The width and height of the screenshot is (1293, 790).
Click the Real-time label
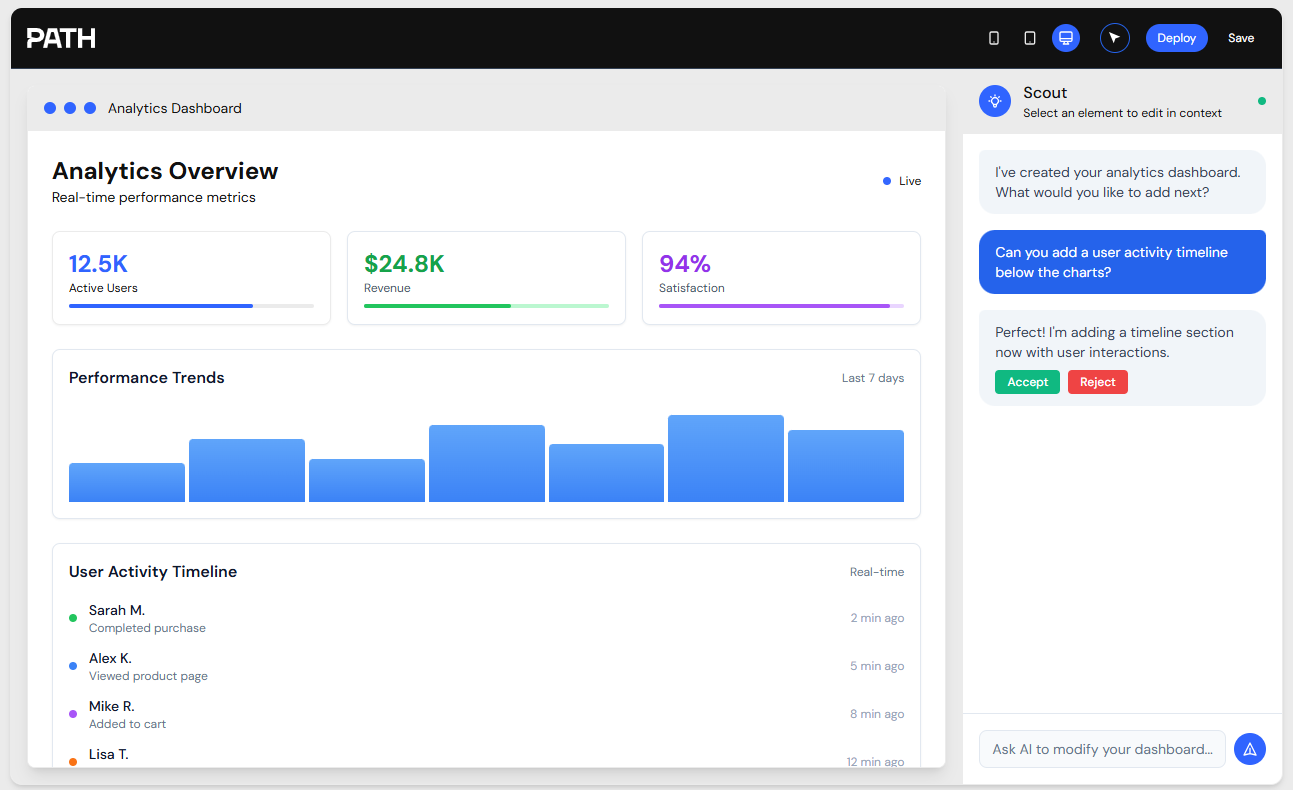click(x=877, y=572)
